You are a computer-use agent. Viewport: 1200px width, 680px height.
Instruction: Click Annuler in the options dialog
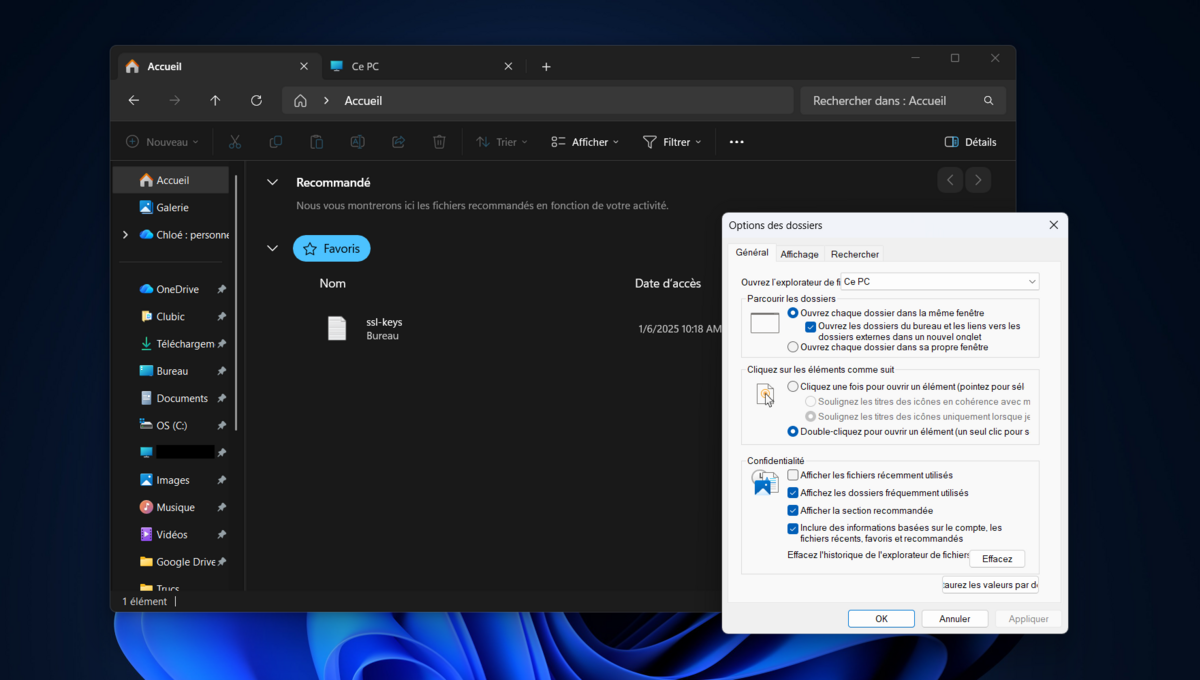pyautogui.click(x=954, y=619)
